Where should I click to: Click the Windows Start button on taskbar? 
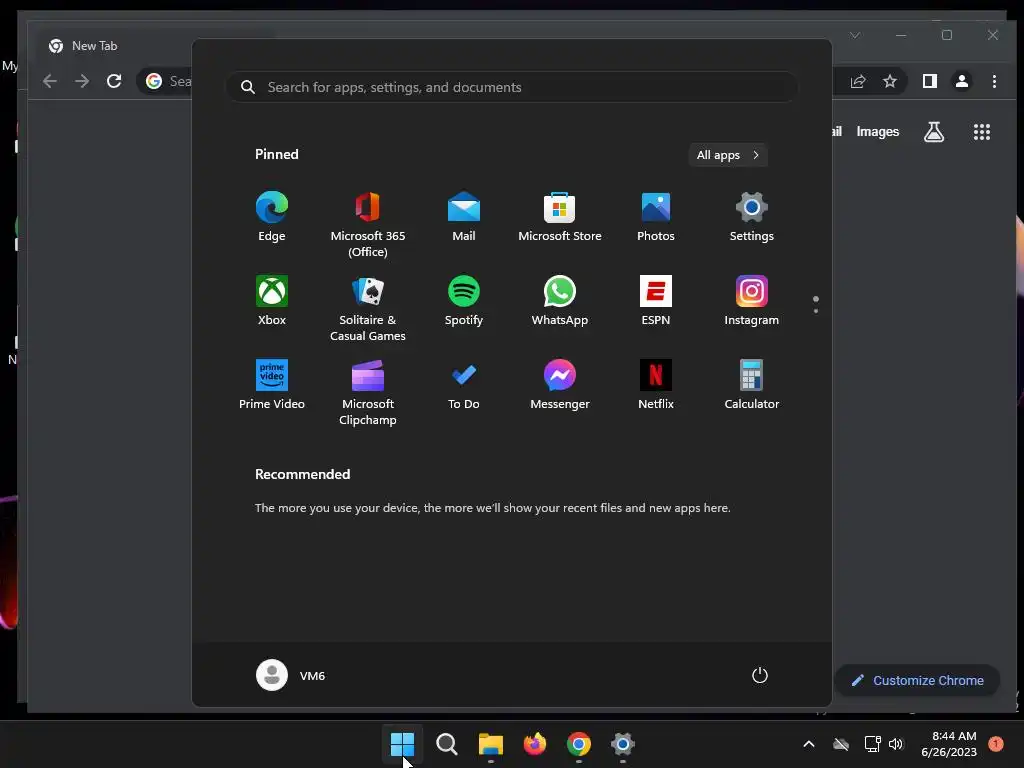tap(402, 744)
